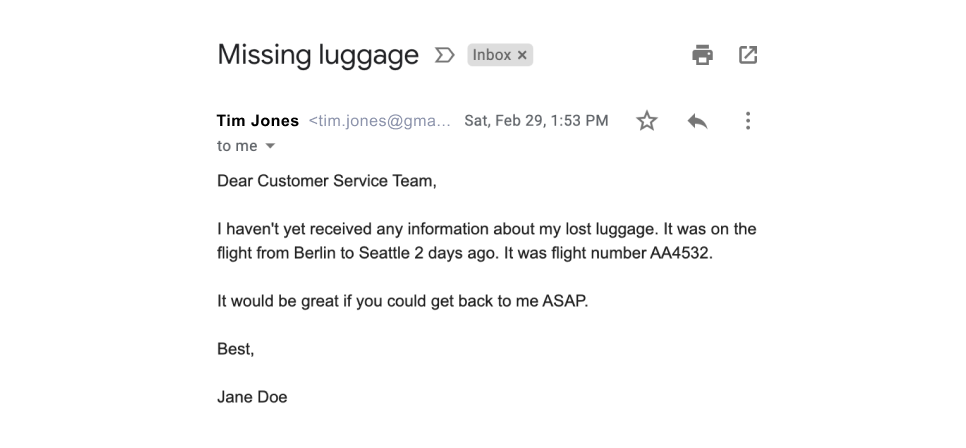The width and height of the screenshot is (966, 448).
Task: Click the Inbox label chip
Action: [x=491, y=55]
